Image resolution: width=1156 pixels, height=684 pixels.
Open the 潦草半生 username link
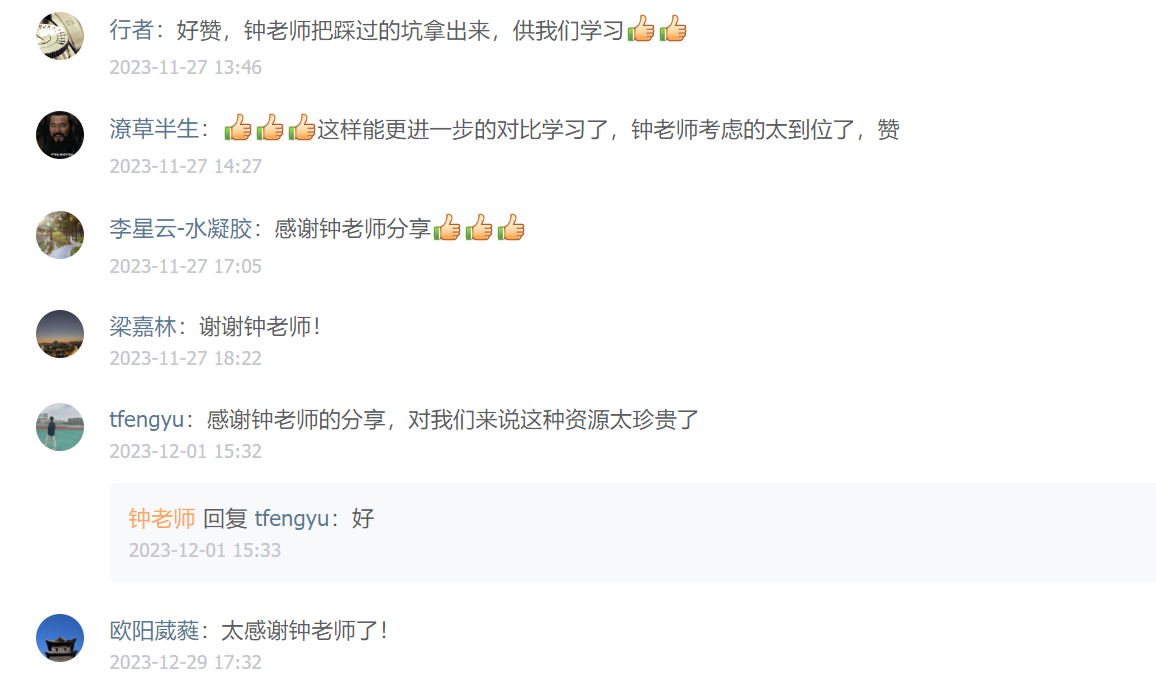[x=154, y=129]
